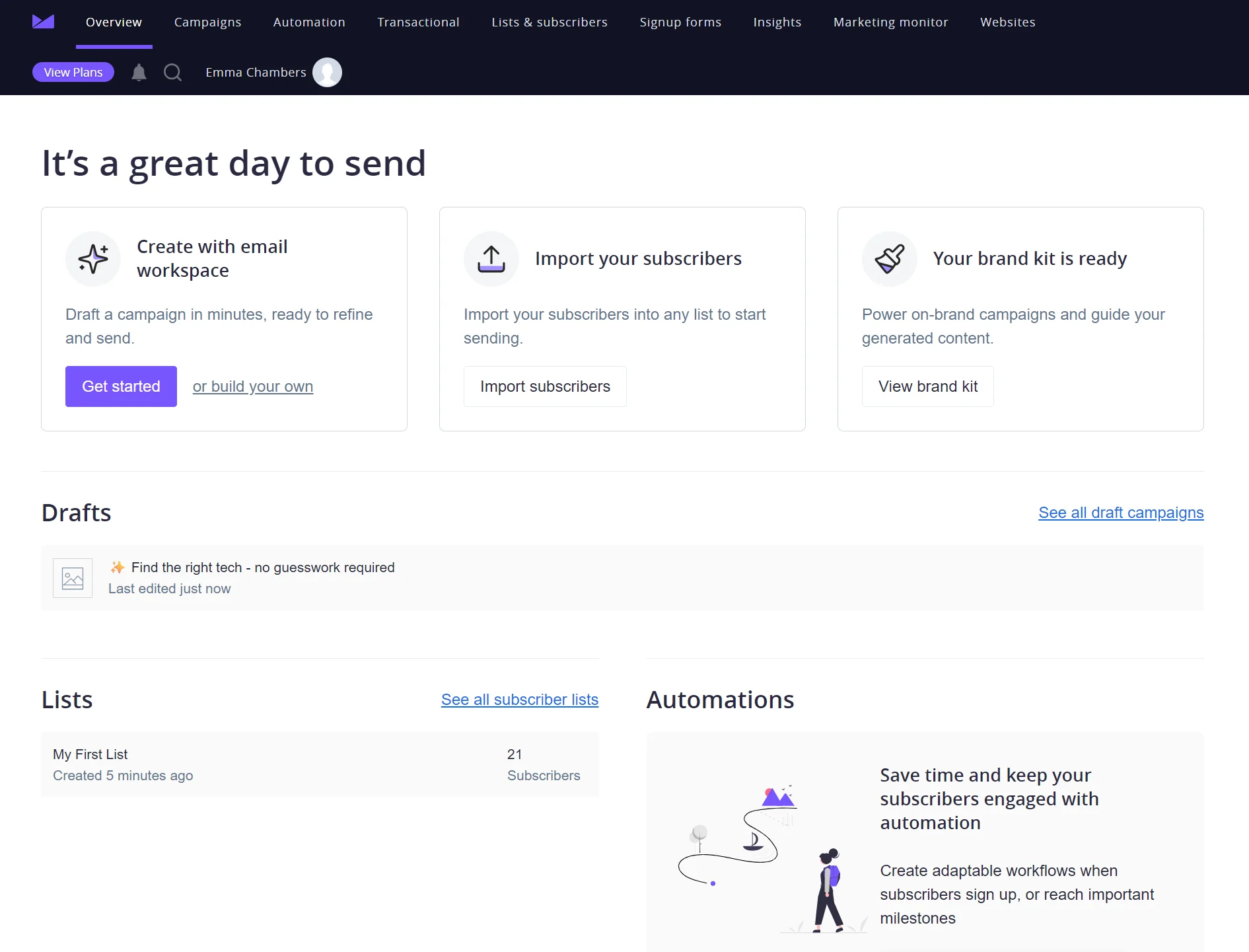Click 'Created 5 minutes ago' text
Screen dimensions: 1249x952
123,776
